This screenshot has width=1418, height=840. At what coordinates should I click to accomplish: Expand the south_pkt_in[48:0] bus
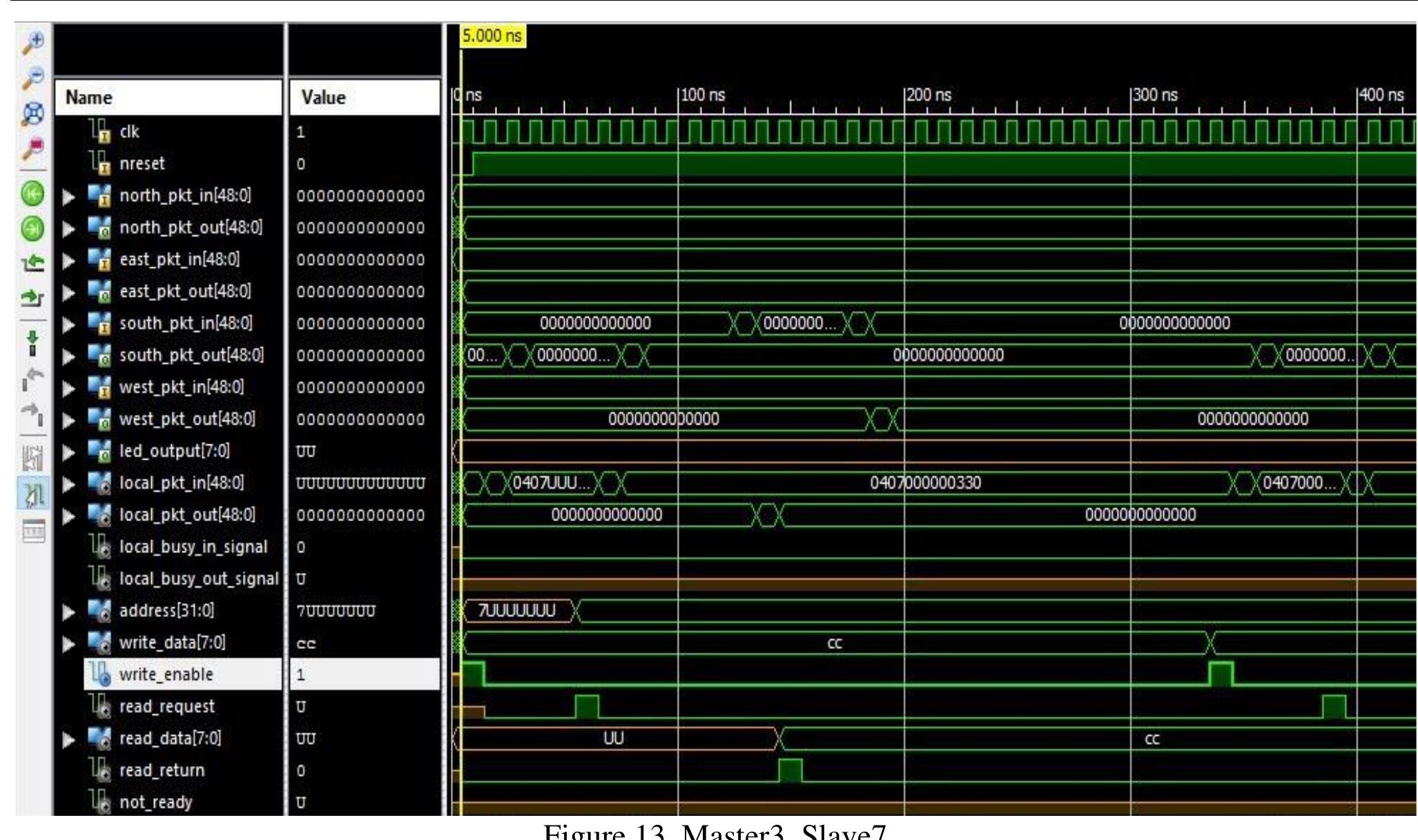(68, 324)
